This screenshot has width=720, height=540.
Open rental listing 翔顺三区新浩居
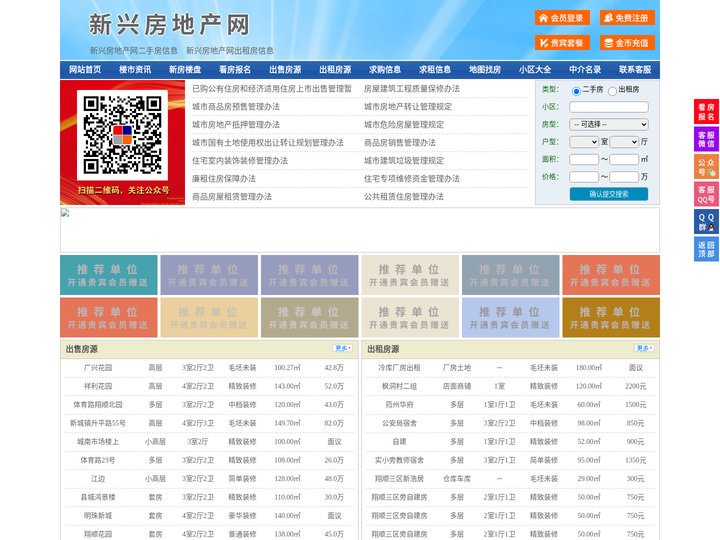pyautogui.click(x=399, y=478)
